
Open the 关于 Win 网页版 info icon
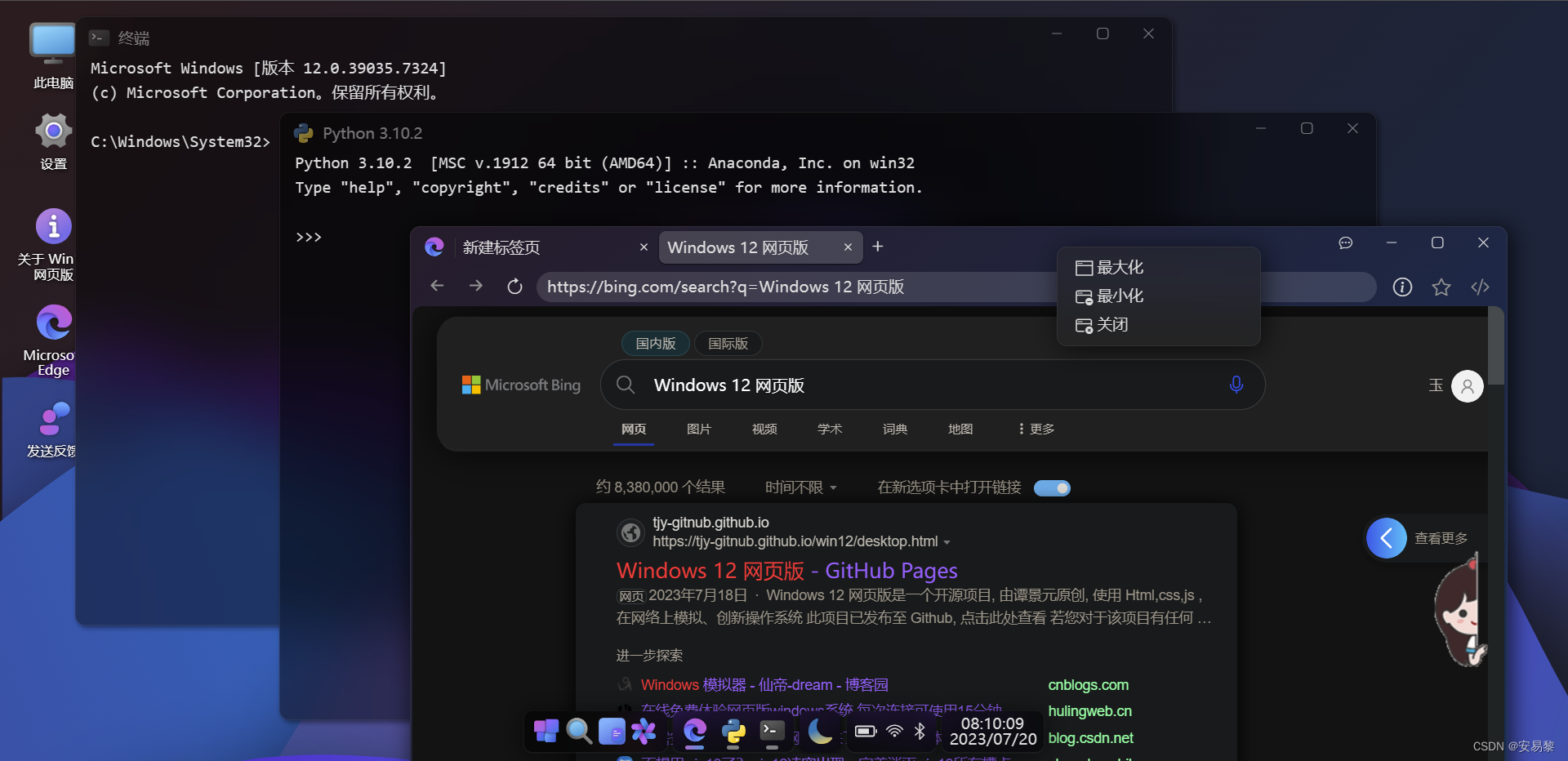coord(53,244)
